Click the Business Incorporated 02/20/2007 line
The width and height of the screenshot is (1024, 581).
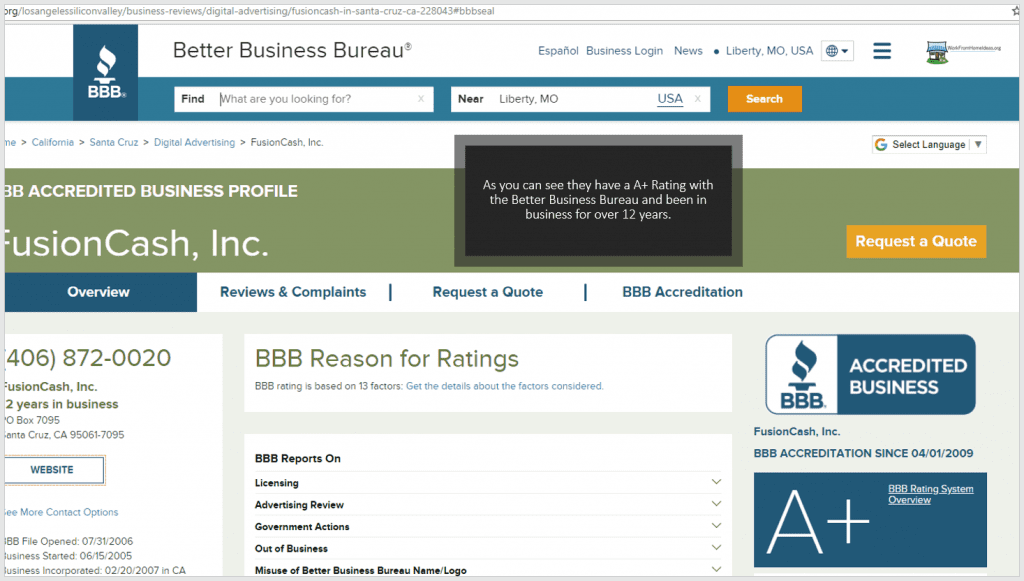(95, 571)
